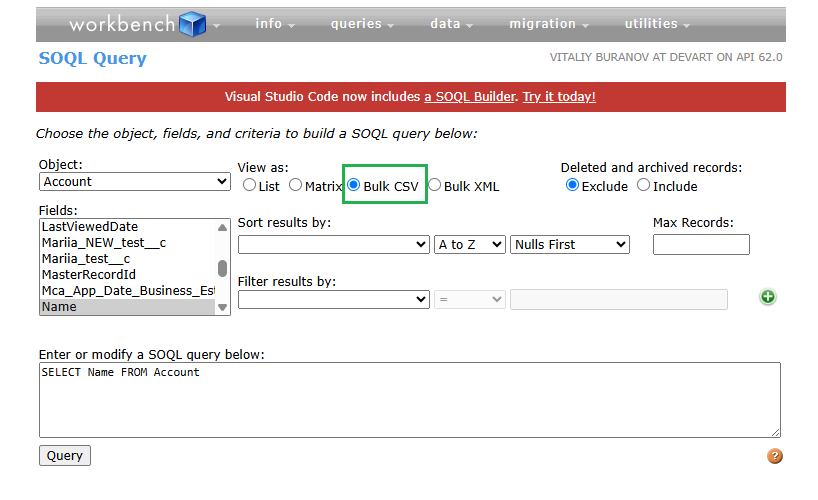Image resolution: width=818 pixels, height=500 pixels.
Task: Select MasterRecordId in the Fields list
Action: click(89, 274)
